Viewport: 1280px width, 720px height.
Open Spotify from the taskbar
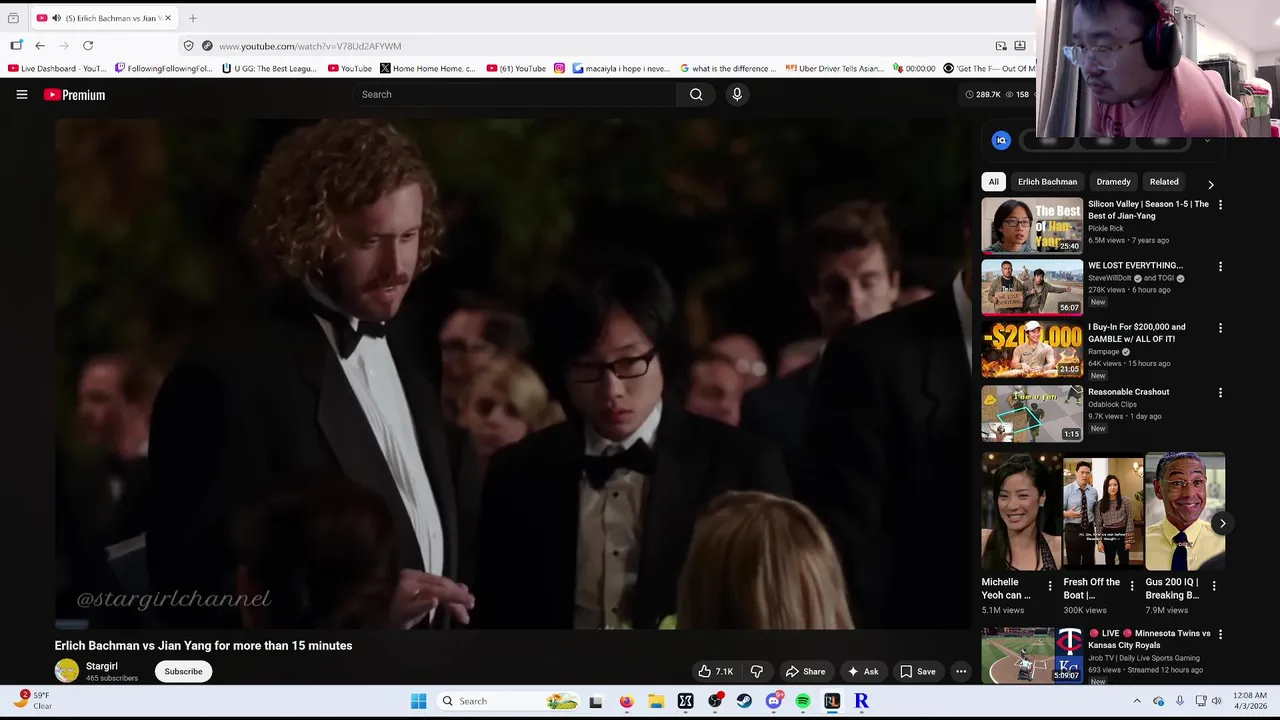[x=803, y=701]
